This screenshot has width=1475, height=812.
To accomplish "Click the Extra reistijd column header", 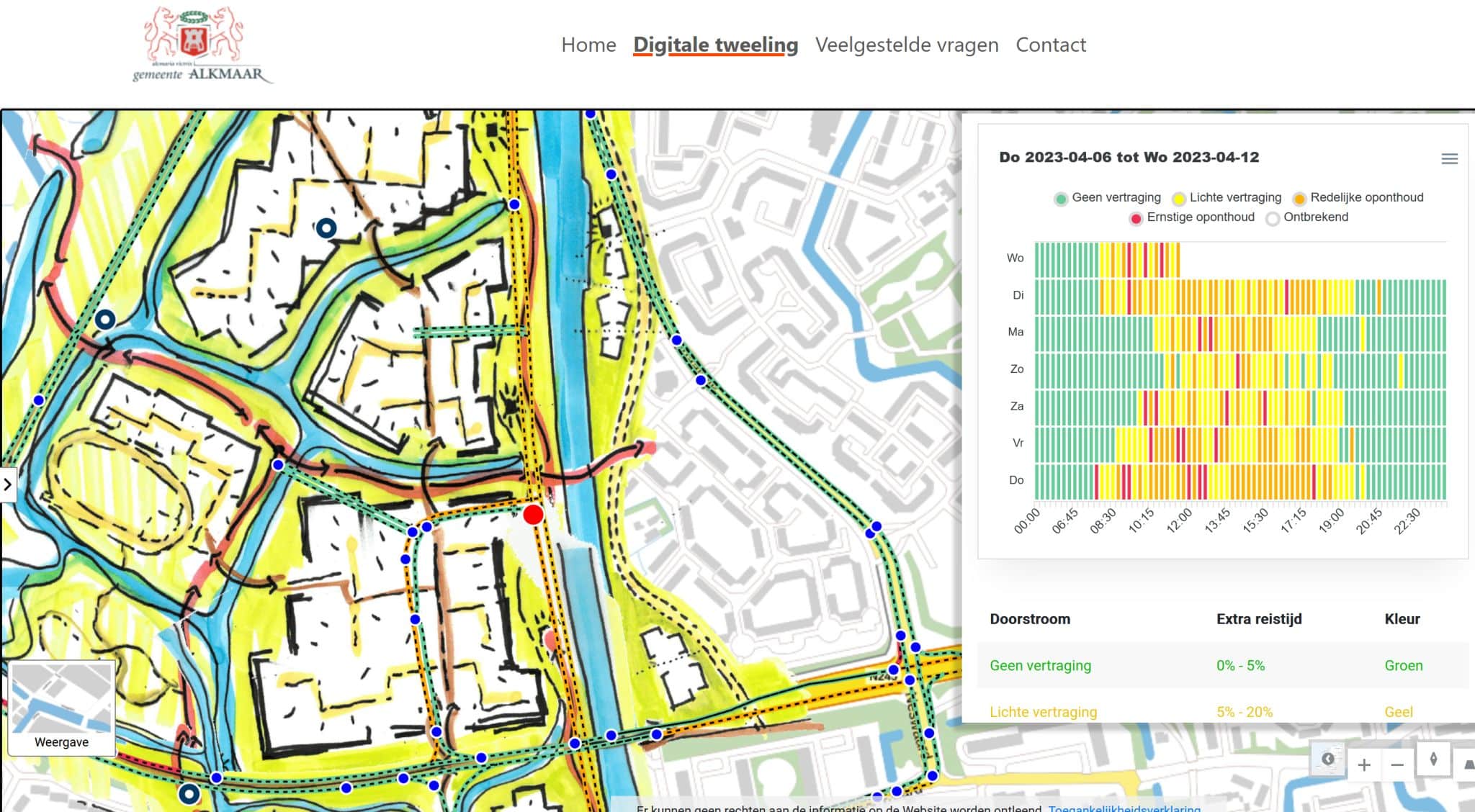I will point(1259,619).
